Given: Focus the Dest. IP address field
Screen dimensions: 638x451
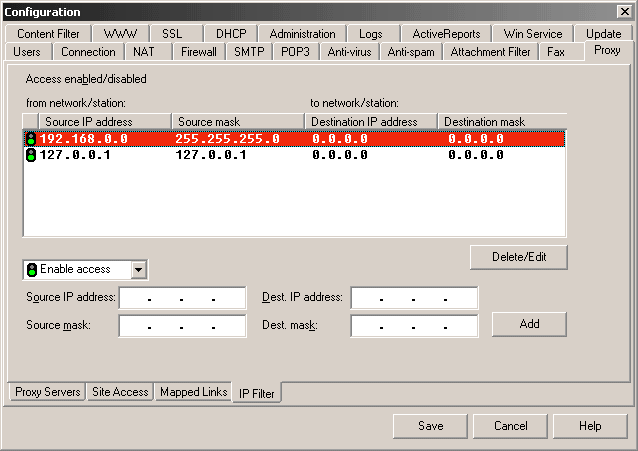Looking at the screenshot, I should tap(414, 298).
